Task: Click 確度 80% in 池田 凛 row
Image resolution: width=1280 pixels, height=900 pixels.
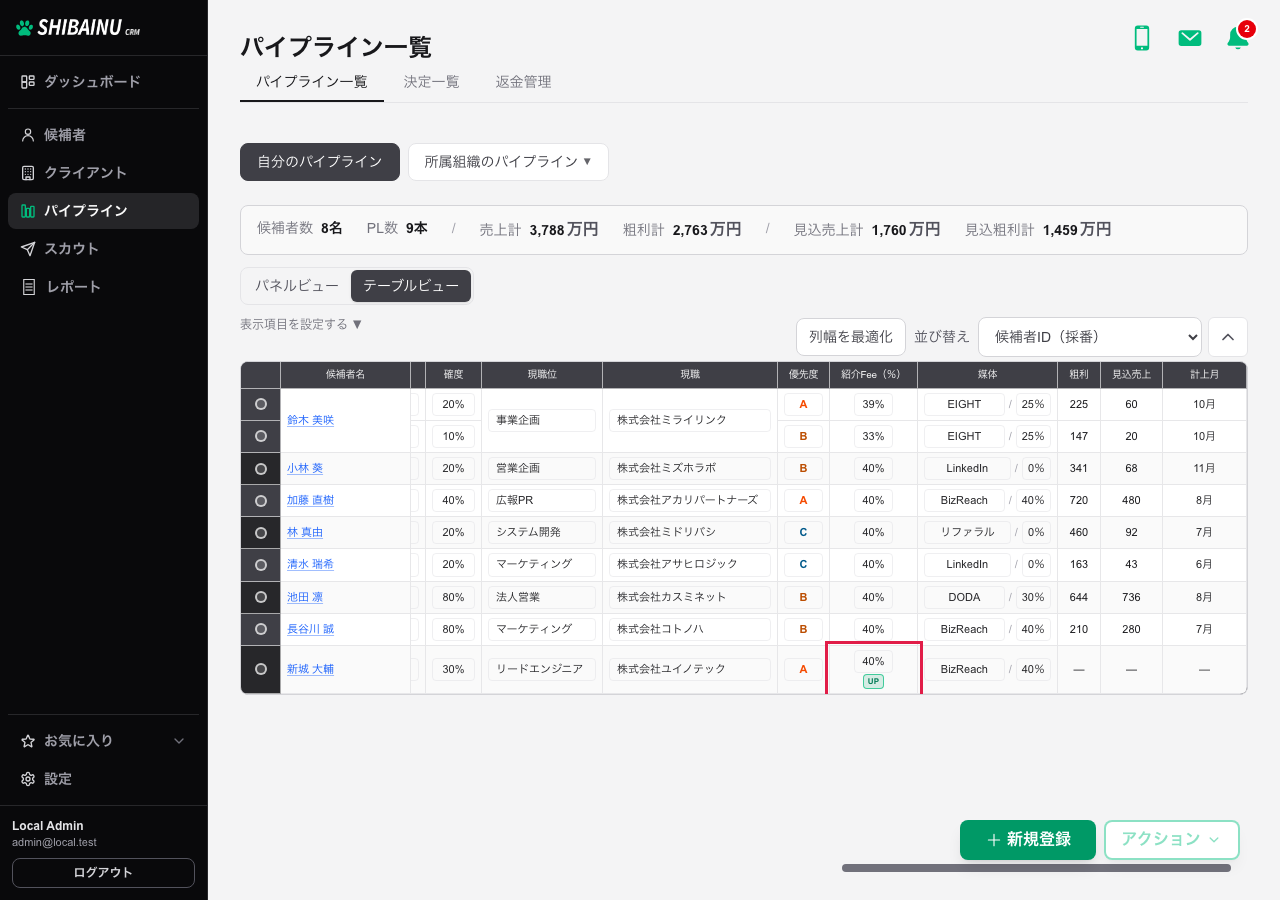Action: click(x=453, y=597)
